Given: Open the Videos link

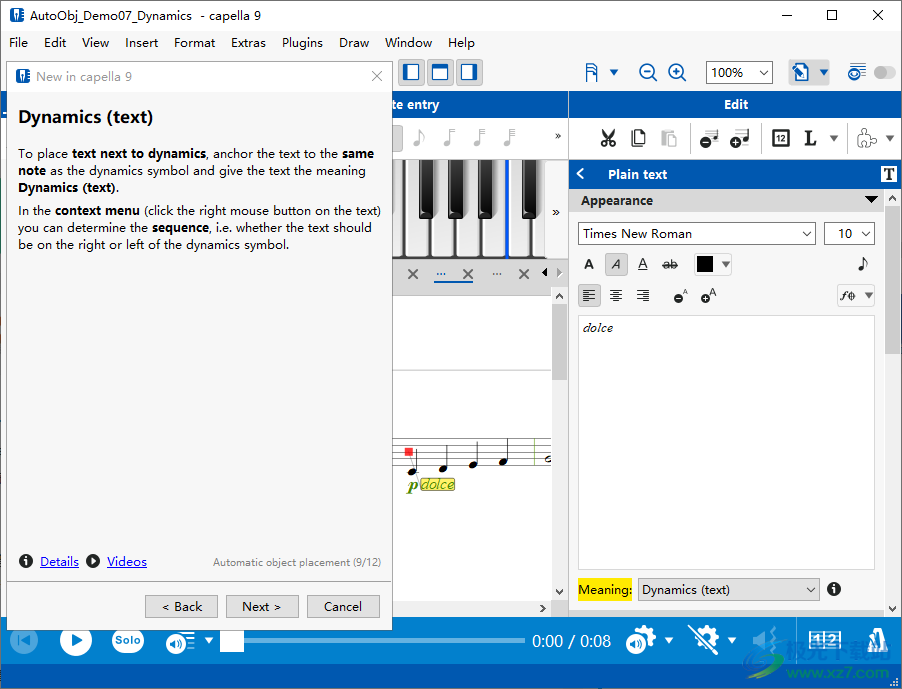Looking at the screenshot, I should [x=127, y=562].
